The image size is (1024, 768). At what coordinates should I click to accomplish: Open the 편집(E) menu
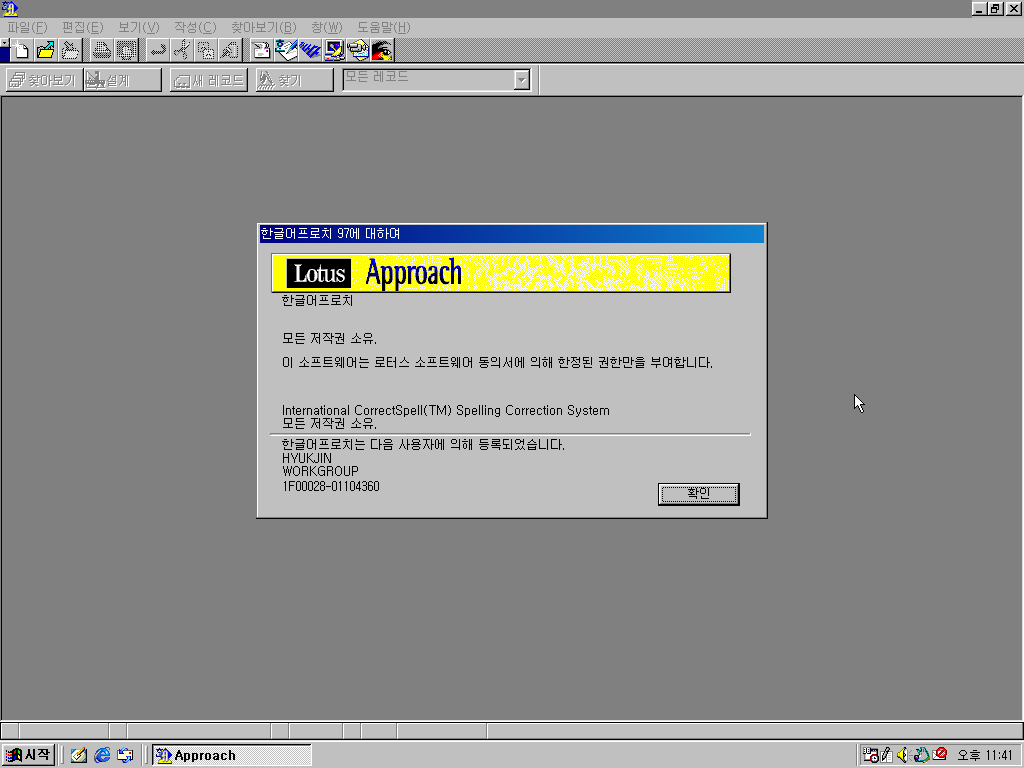pyautogui.click(x=82, y=27)
